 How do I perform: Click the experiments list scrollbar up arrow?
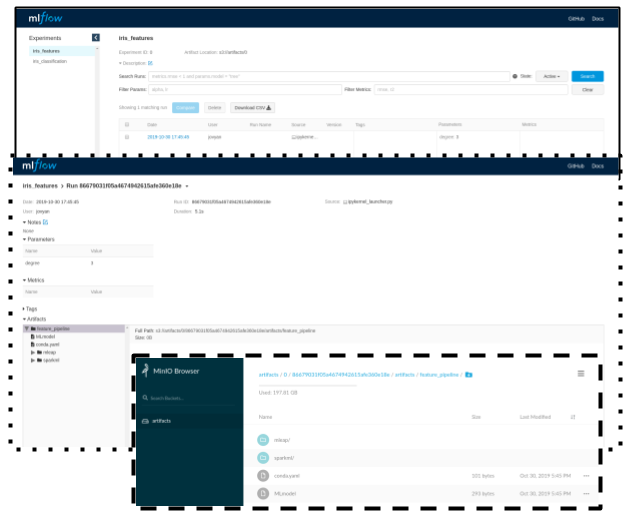[x=97, y=48]
